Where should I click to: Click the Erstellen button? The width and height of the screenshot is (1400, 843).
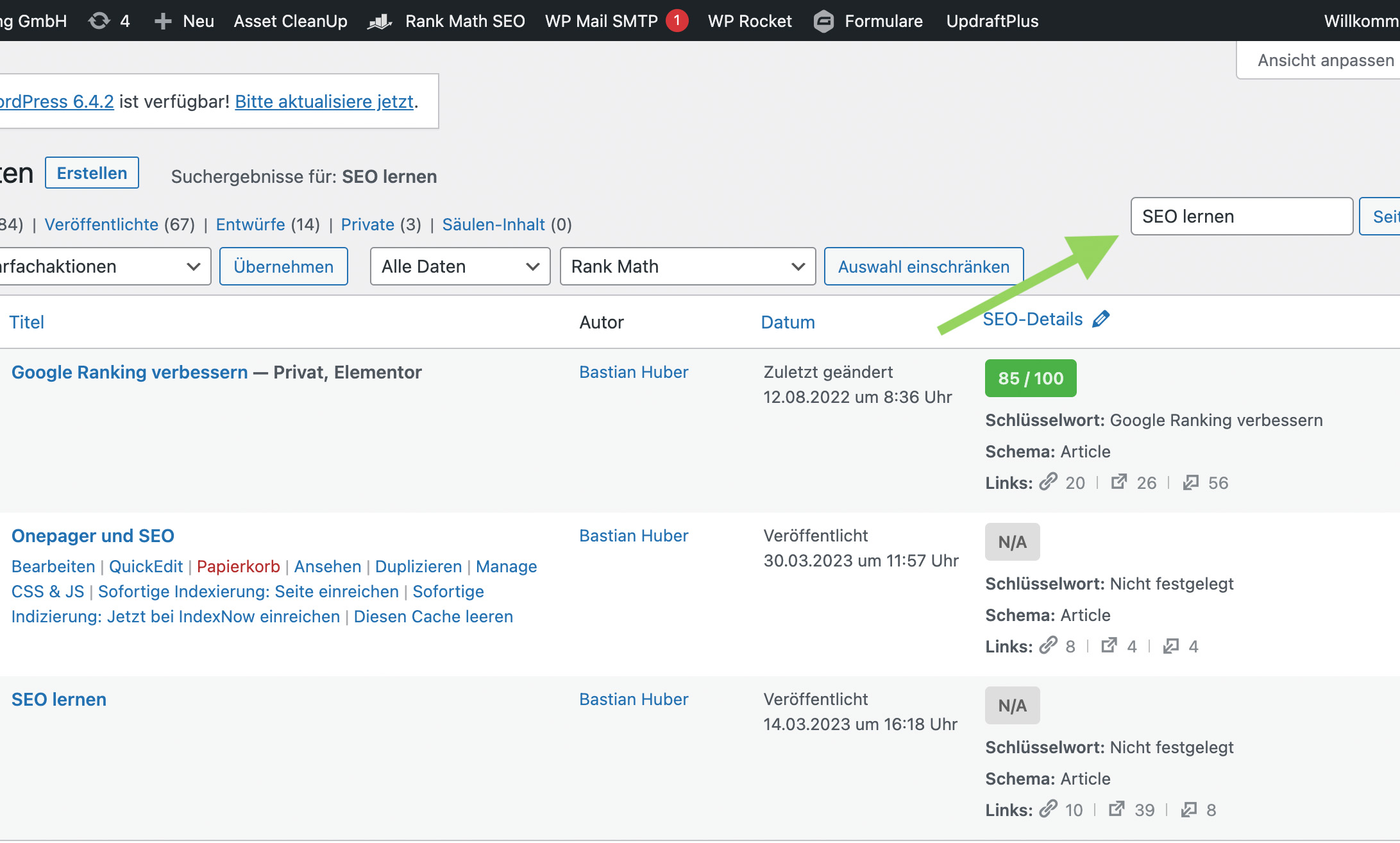tap(92, 173)
